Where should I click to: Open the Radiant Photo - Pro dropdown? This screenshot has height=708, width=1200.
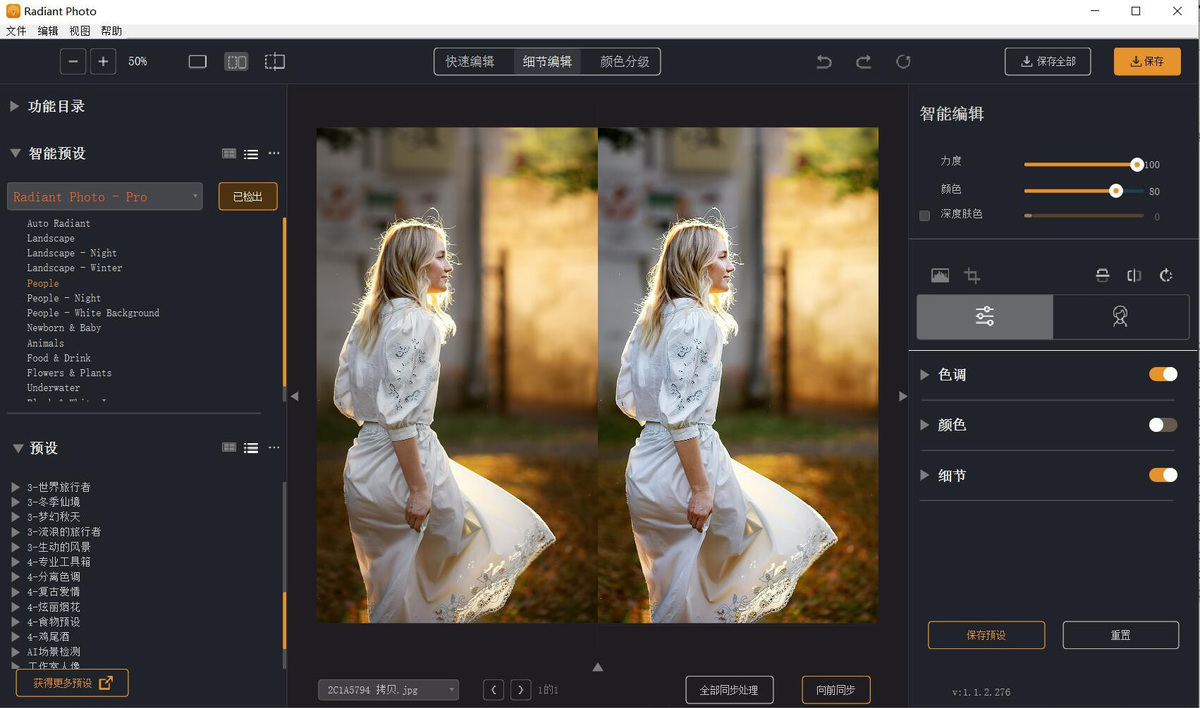point(105,196)
